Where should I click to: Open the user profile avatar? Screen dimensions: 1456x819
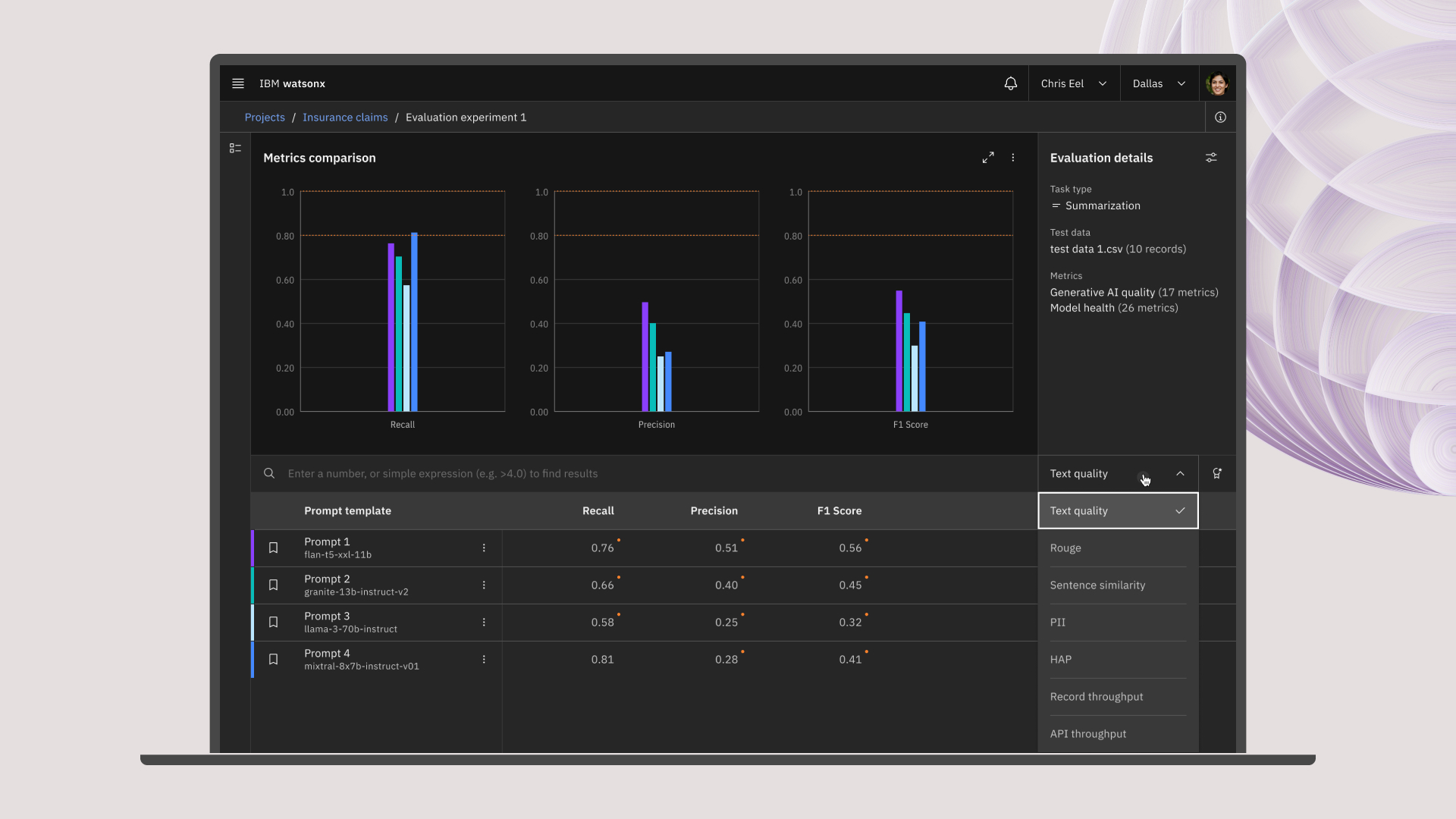click(x=1218, y=83)
